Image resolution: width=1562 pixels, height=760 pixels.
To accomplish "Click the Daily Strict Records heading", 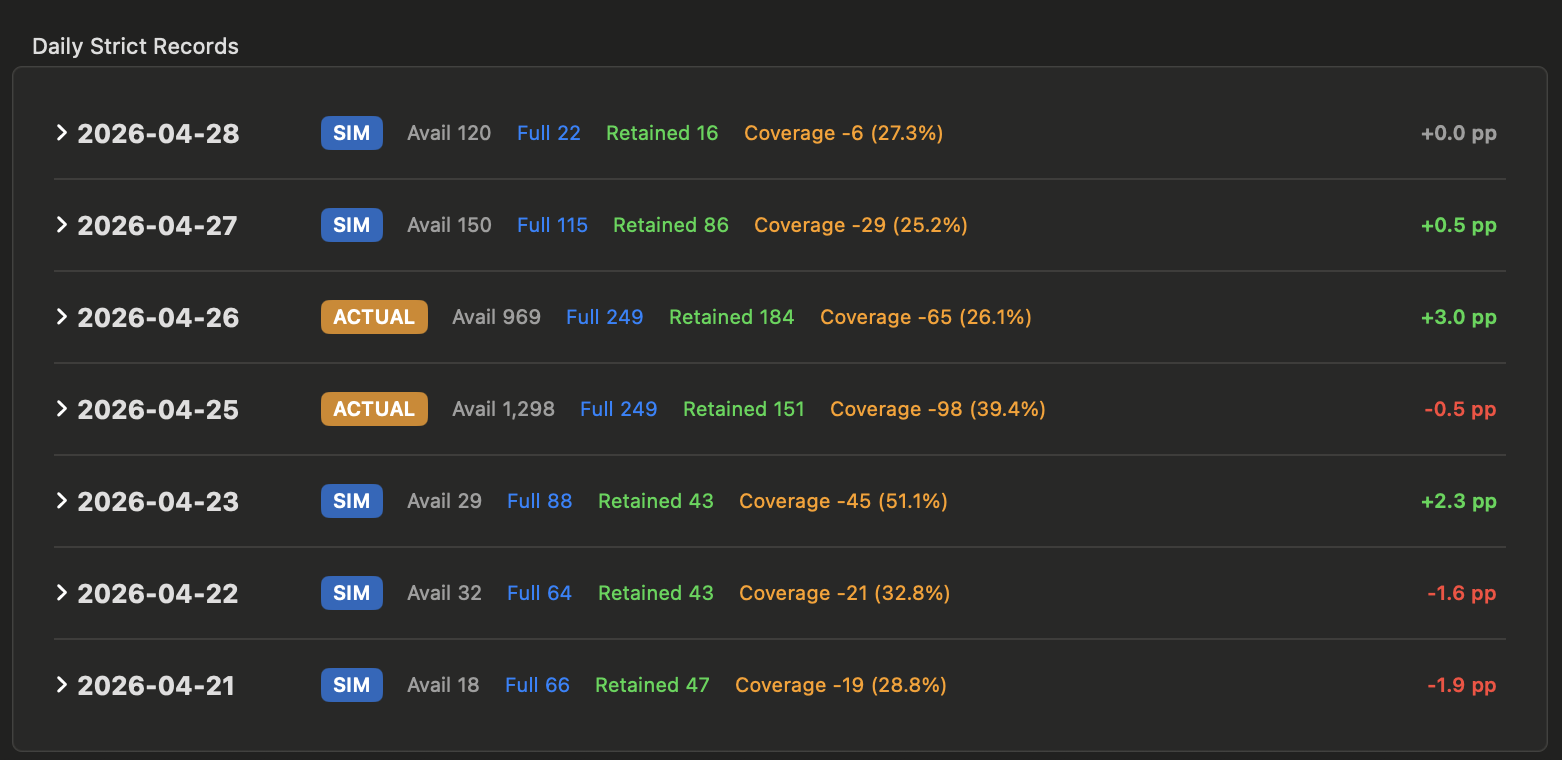I will pos(135,46).
